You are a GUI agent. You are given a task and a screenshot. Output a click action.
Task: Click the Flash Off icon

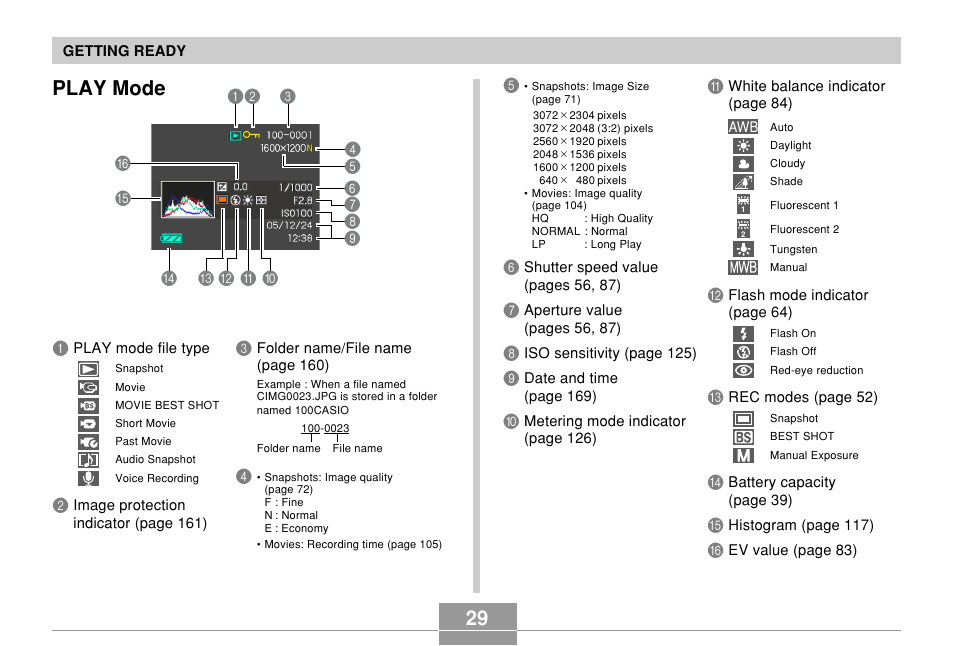743,352
